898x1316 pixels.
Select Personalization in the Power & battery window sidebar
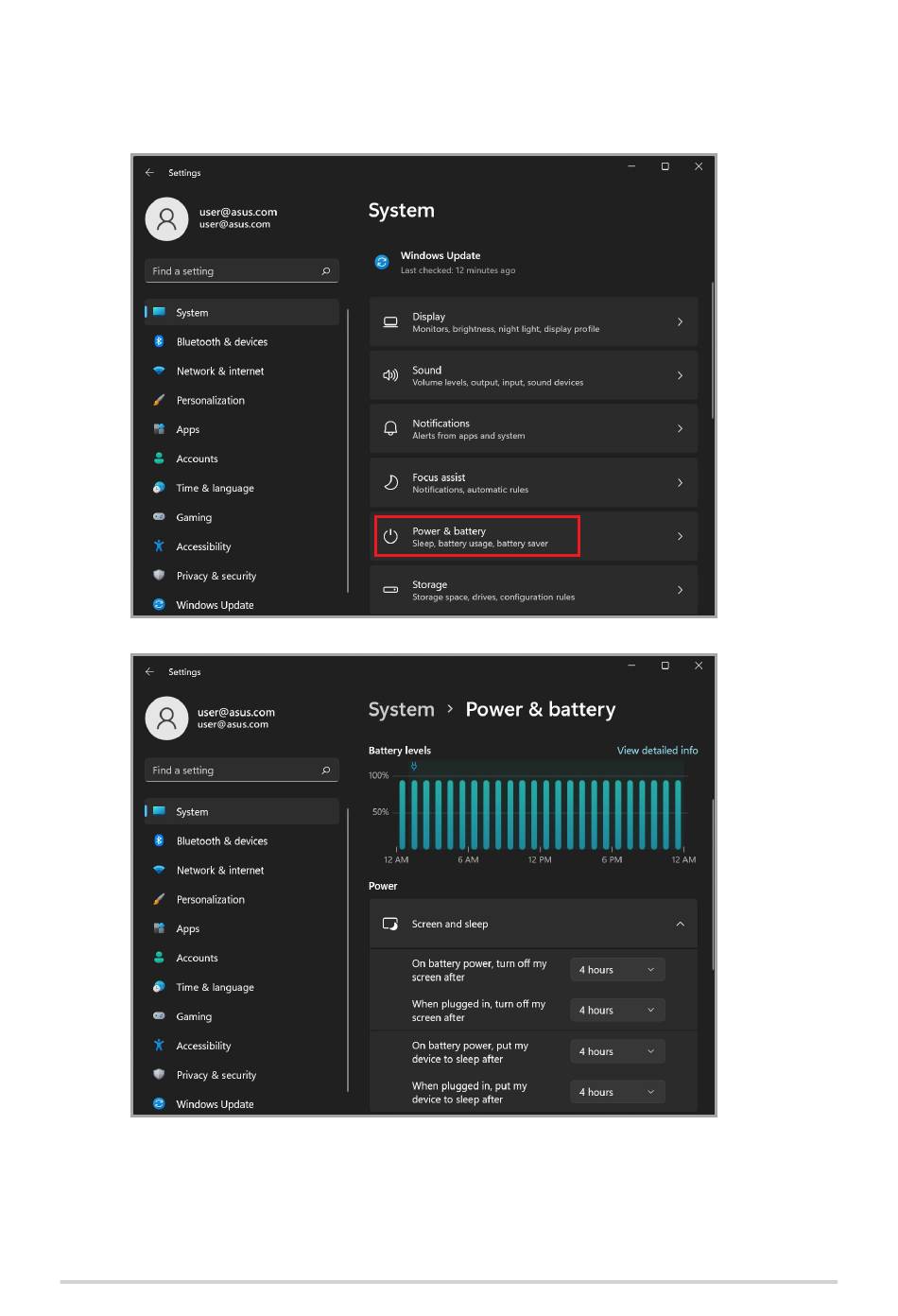click(x=210, y=899)
